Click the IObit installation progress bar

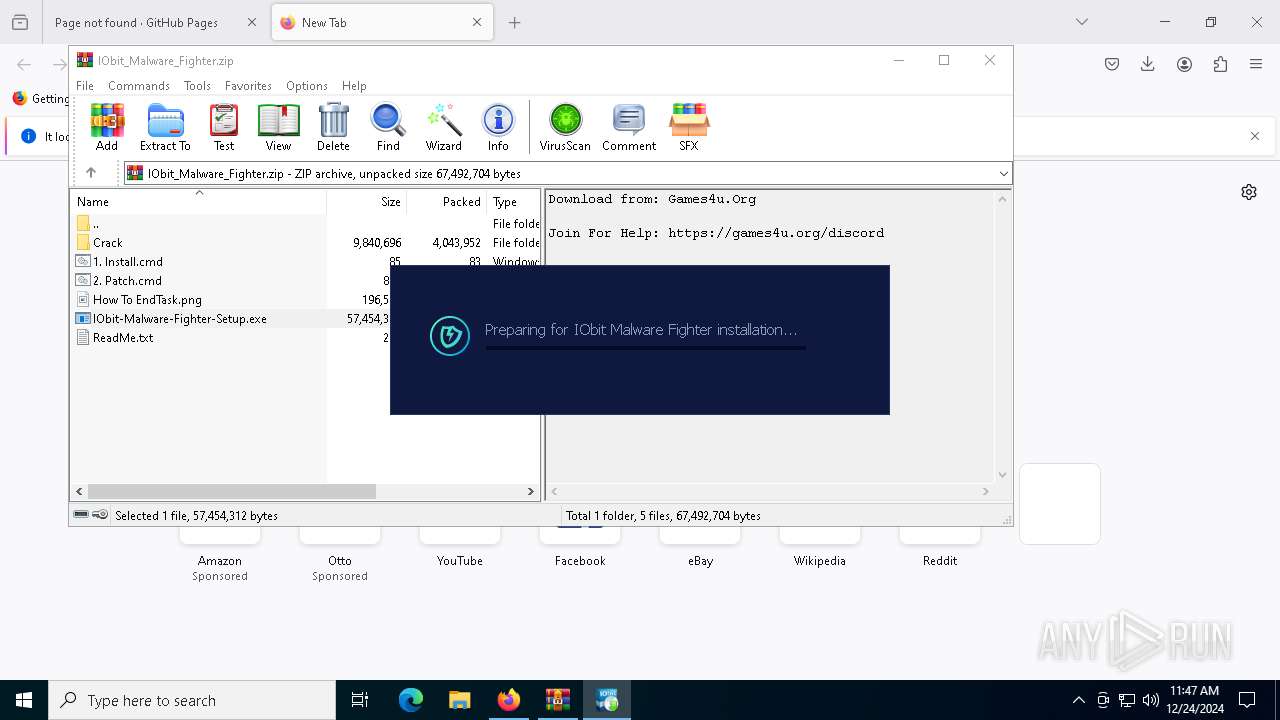(645, 348)
